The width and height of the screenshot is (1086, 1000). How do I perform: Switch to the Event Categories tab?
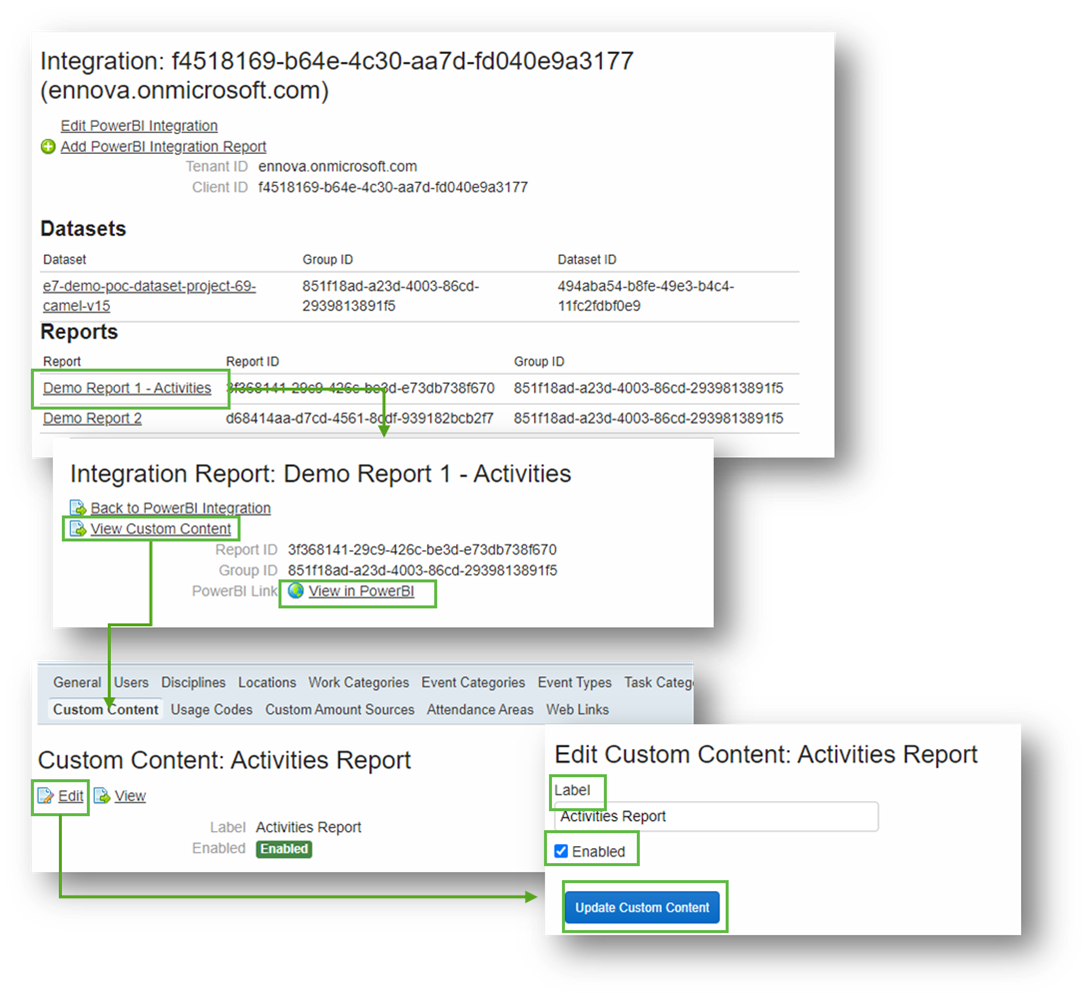point(473,683)
